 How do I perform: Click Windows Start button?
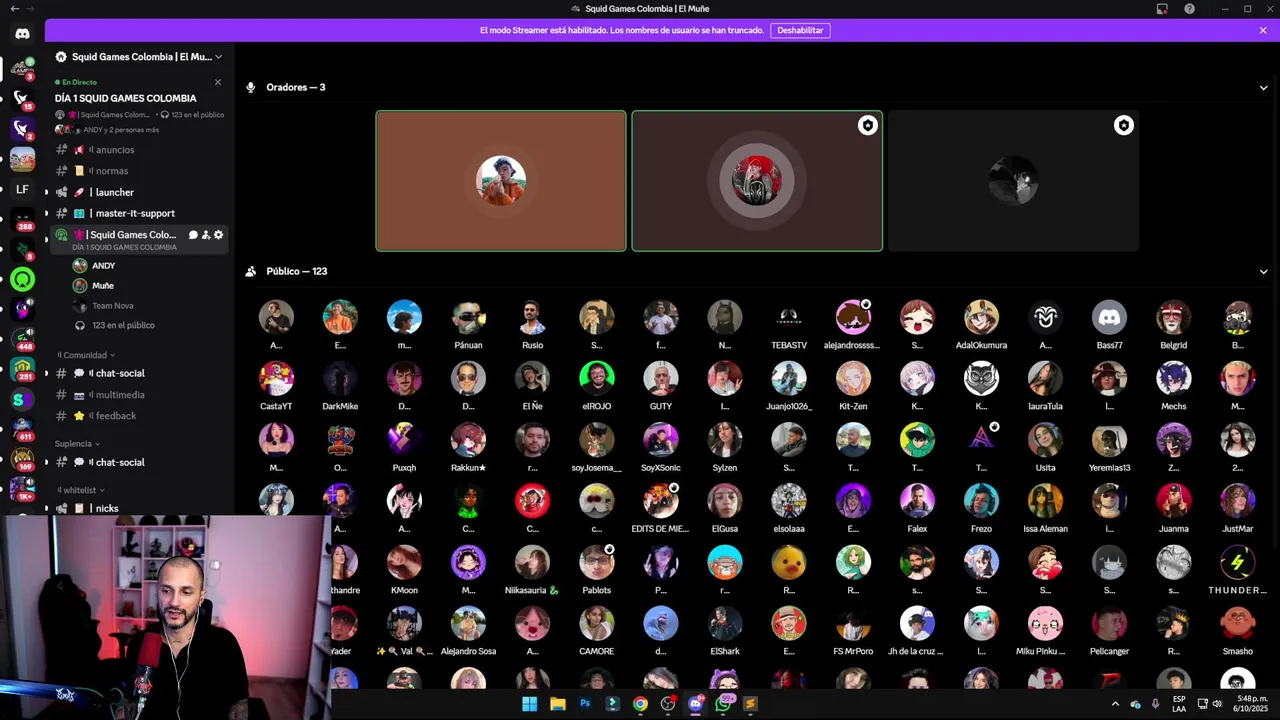(x=529, y=704)
